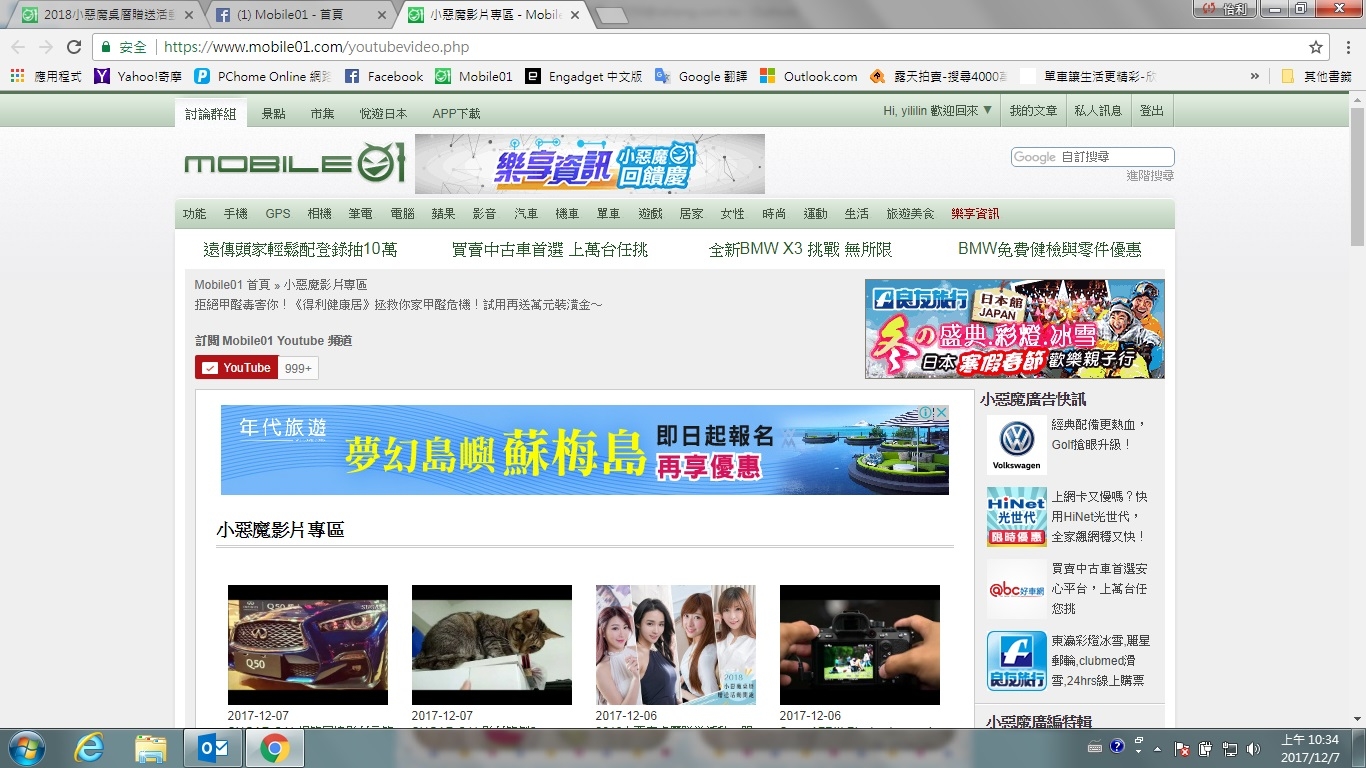Select the 景點 top tab
Image resolution: width=1366 pixels, height=768 pixels.
(x=274, y=113)
